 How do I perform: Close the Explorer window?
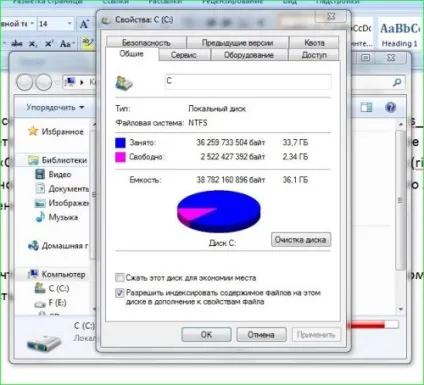[391, 58]
